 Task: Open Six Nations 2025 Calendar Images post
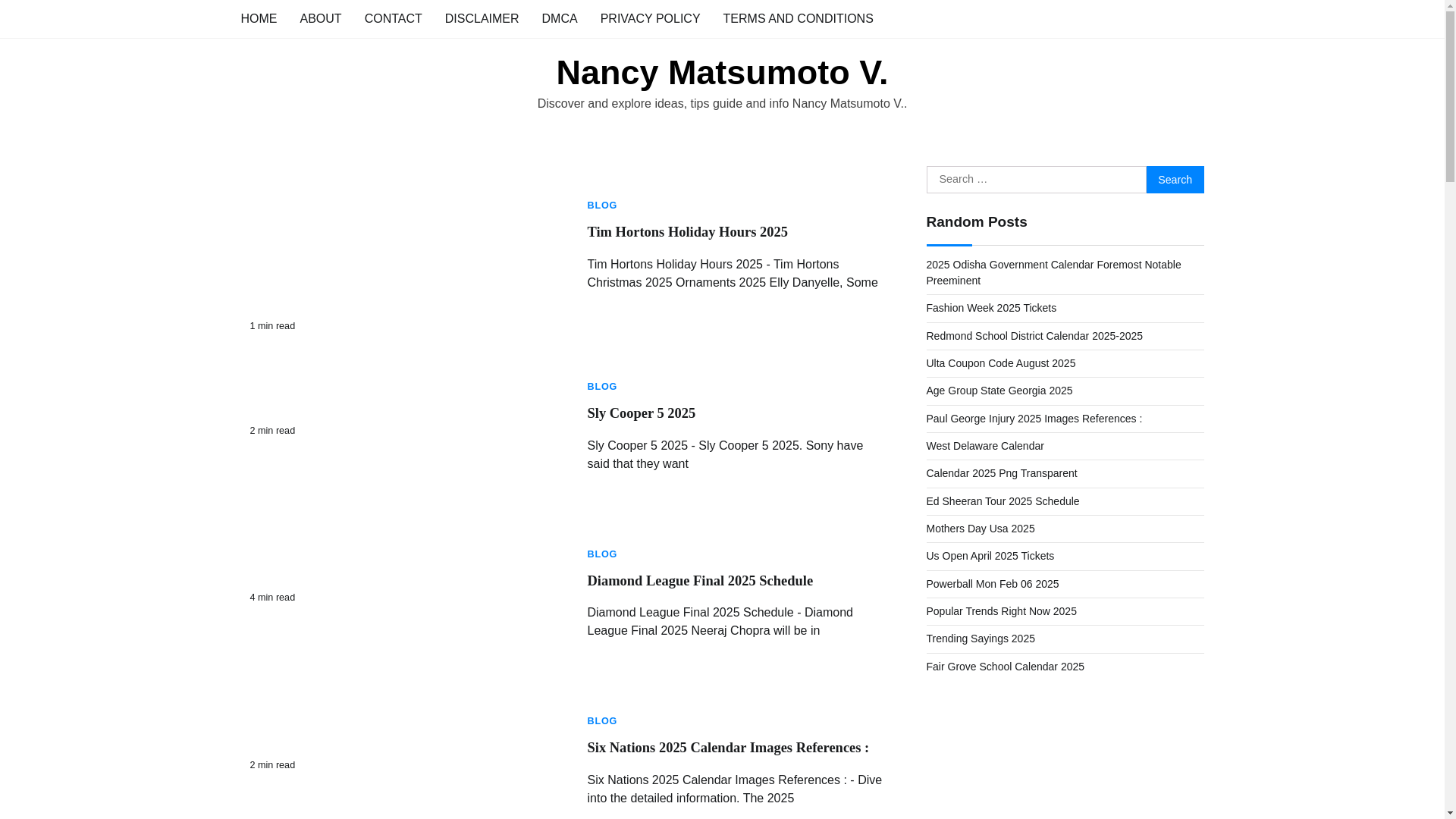[x=728, y=748]
